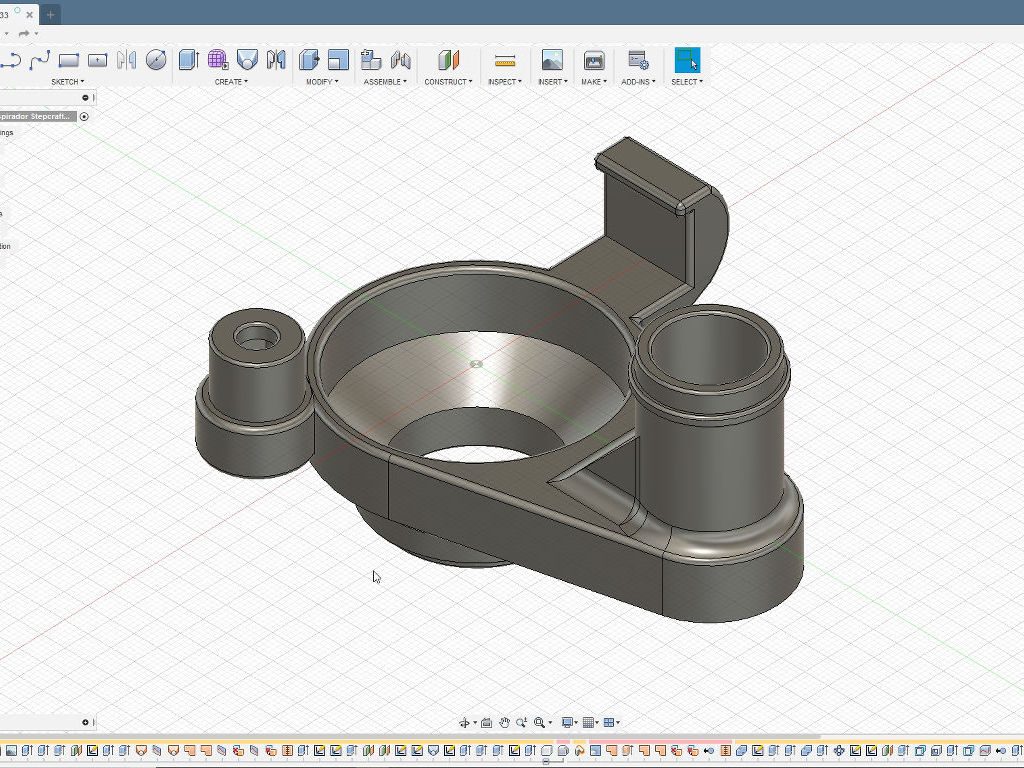Screen dimensions: 1024x768
Task: Open the SKETCH dropdown menu
Action: pyautogui.click(x=67, y=82)
